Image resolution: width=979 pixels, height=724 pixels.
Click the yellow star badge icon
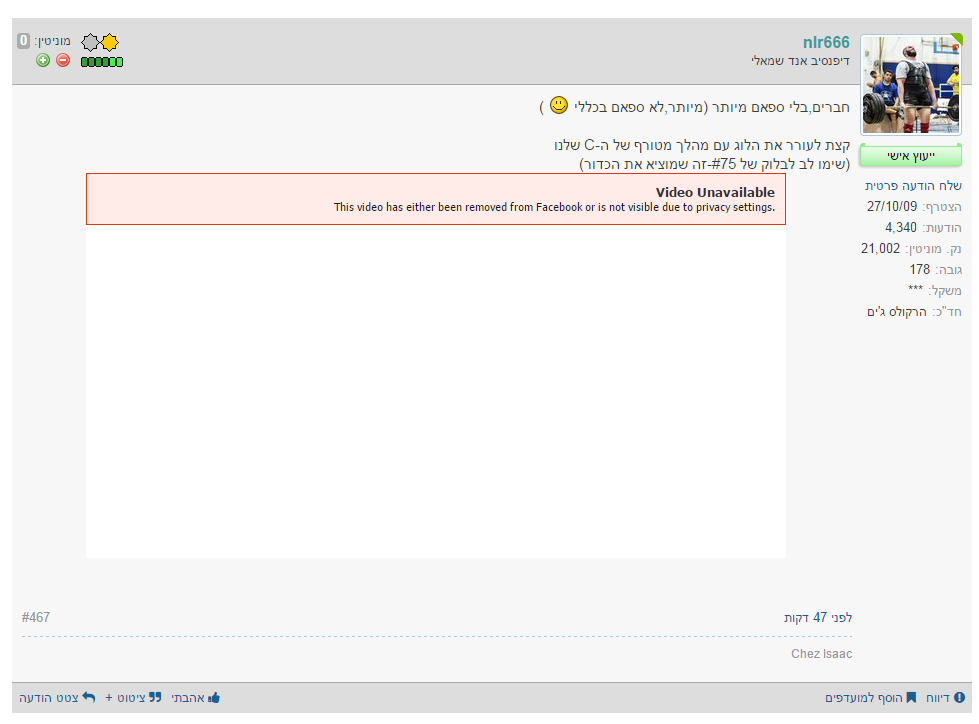pyautogui.click(x=110, y=42)
